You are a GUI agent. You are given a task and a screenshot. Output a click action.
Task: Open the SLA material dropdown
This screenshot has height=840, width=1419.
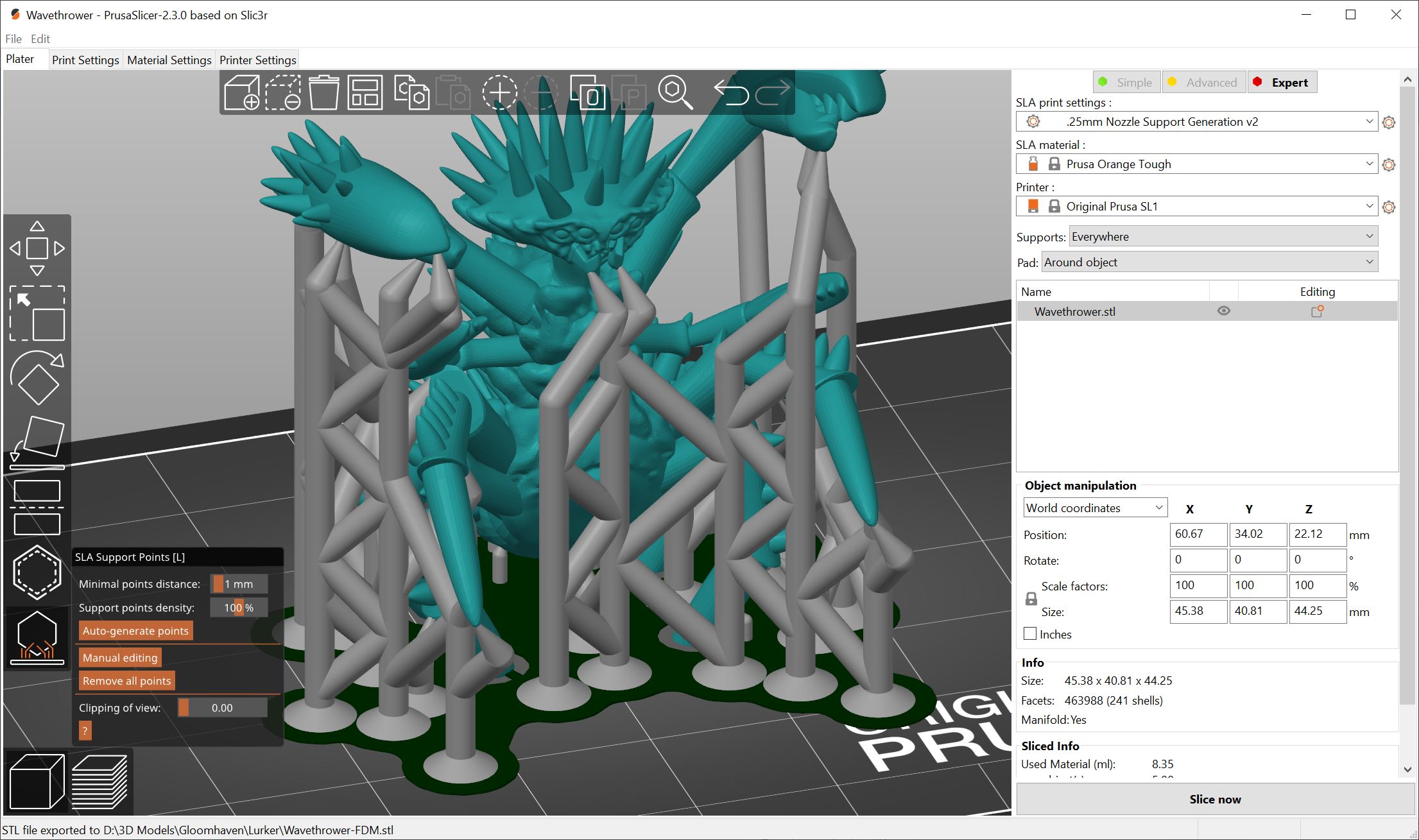[x=1197, y=164]
